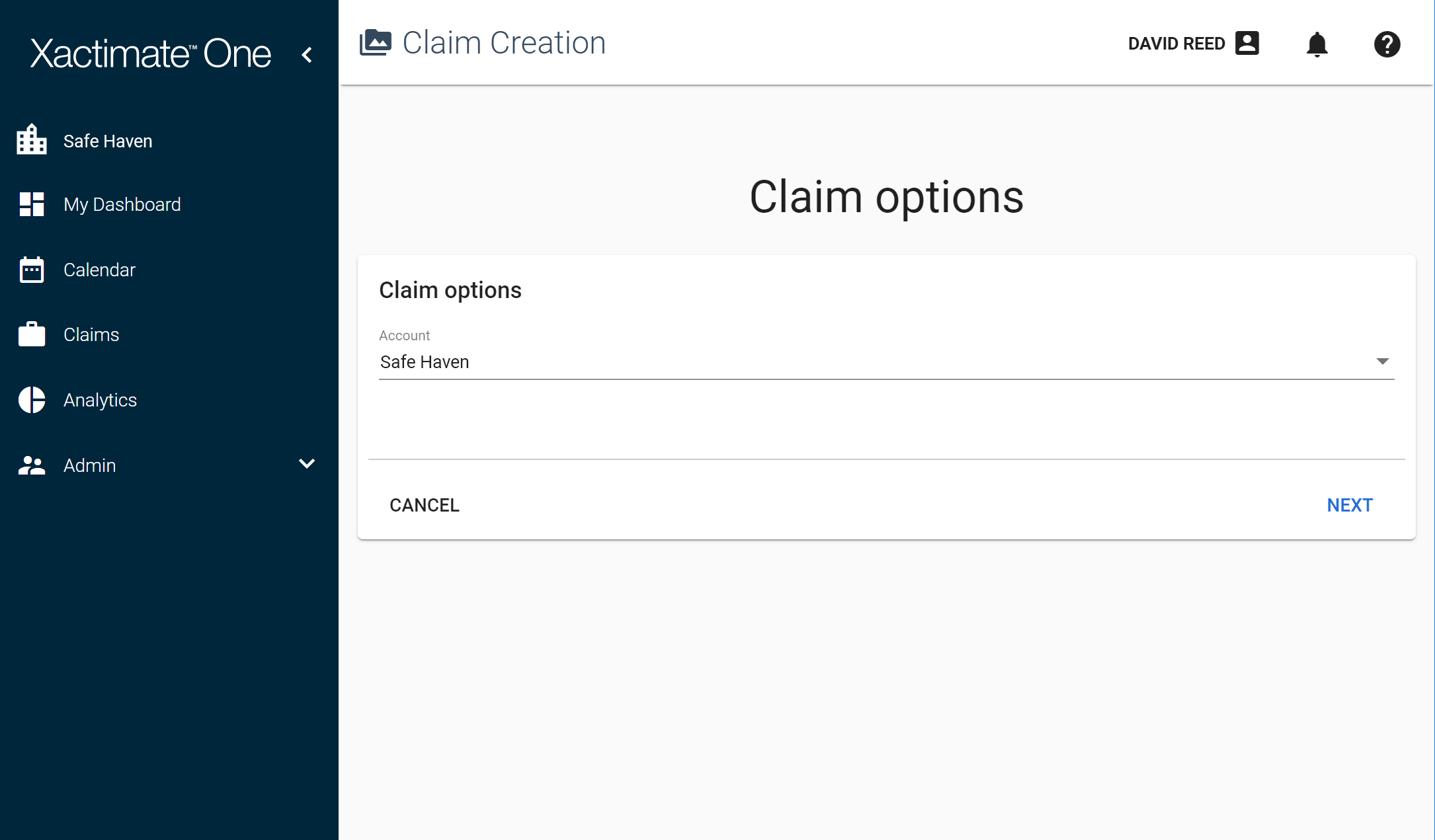Click the Claims menu item
1435x840 pixels.
91,334
